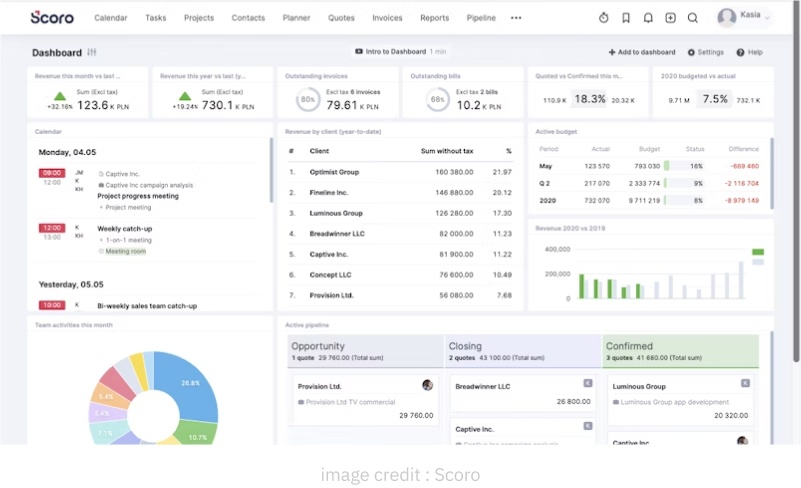Open the Project progress meeting event

(138, 196)
